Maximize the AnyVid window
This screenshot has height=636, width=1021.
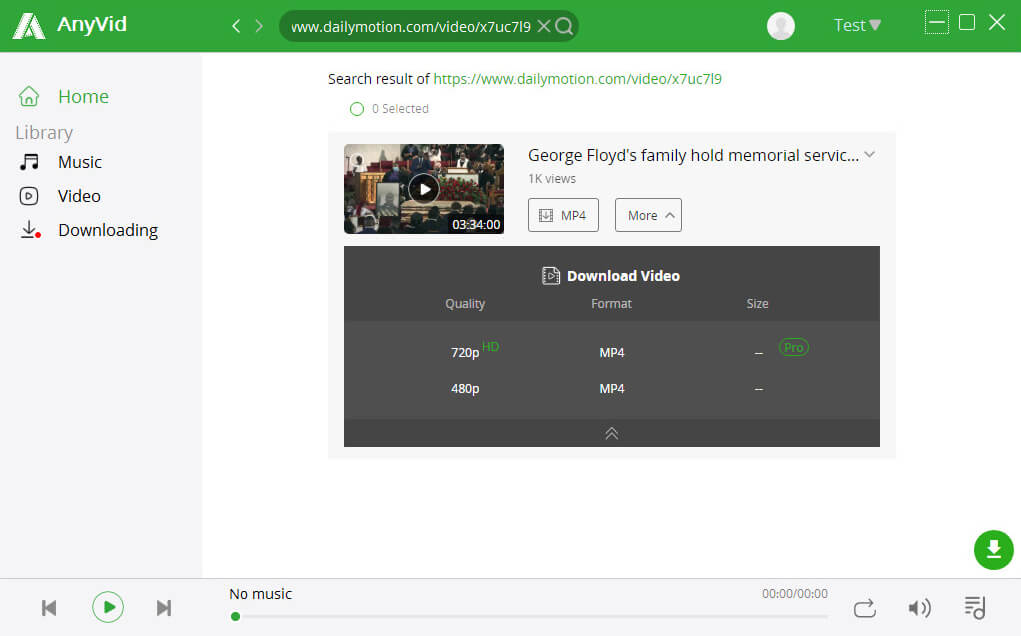click(x=967, y=23)
